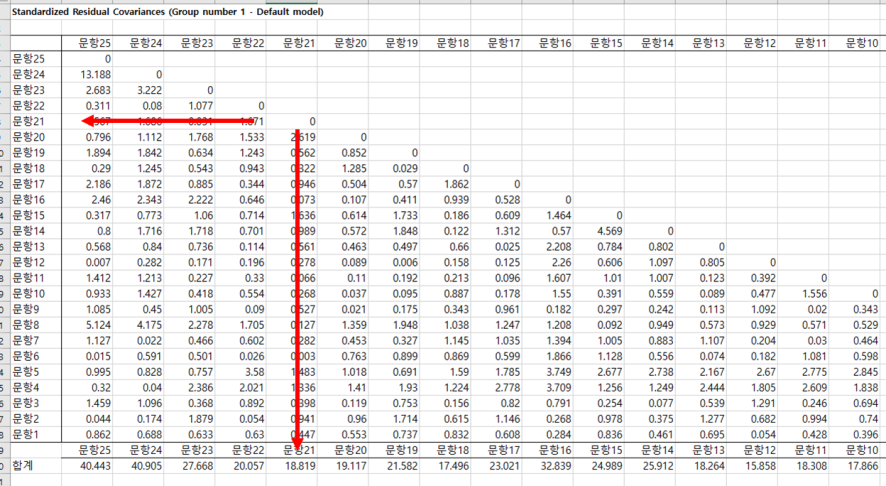The image size is (886, 486).
Task: Select the value 2.444 in row 문항4
Action: click(x=712, y=388)
